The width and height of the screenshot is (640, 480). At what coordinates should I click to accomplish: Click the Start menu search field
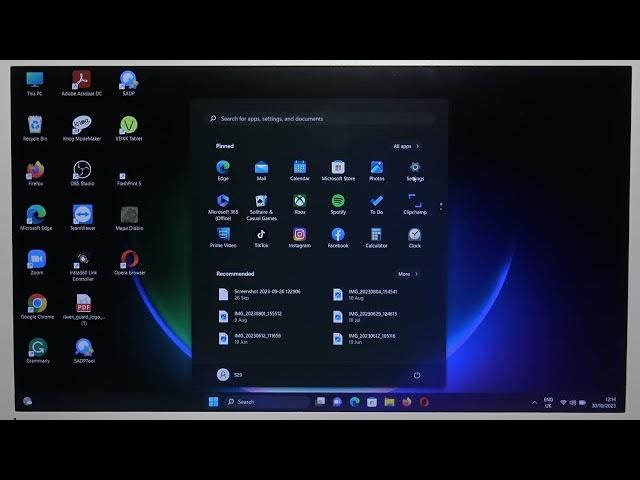318,119
